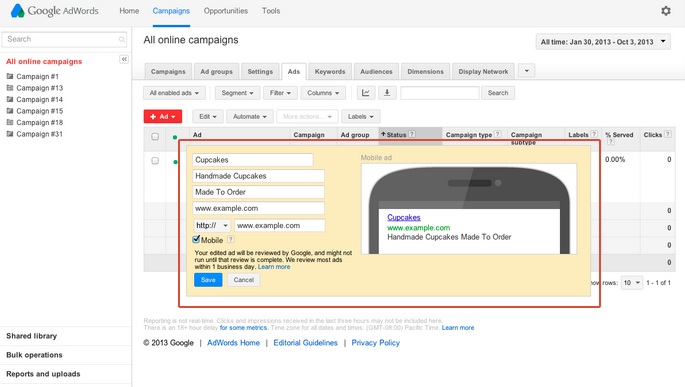
Task: Click the green status dot in header
Action: pos(175,137)
